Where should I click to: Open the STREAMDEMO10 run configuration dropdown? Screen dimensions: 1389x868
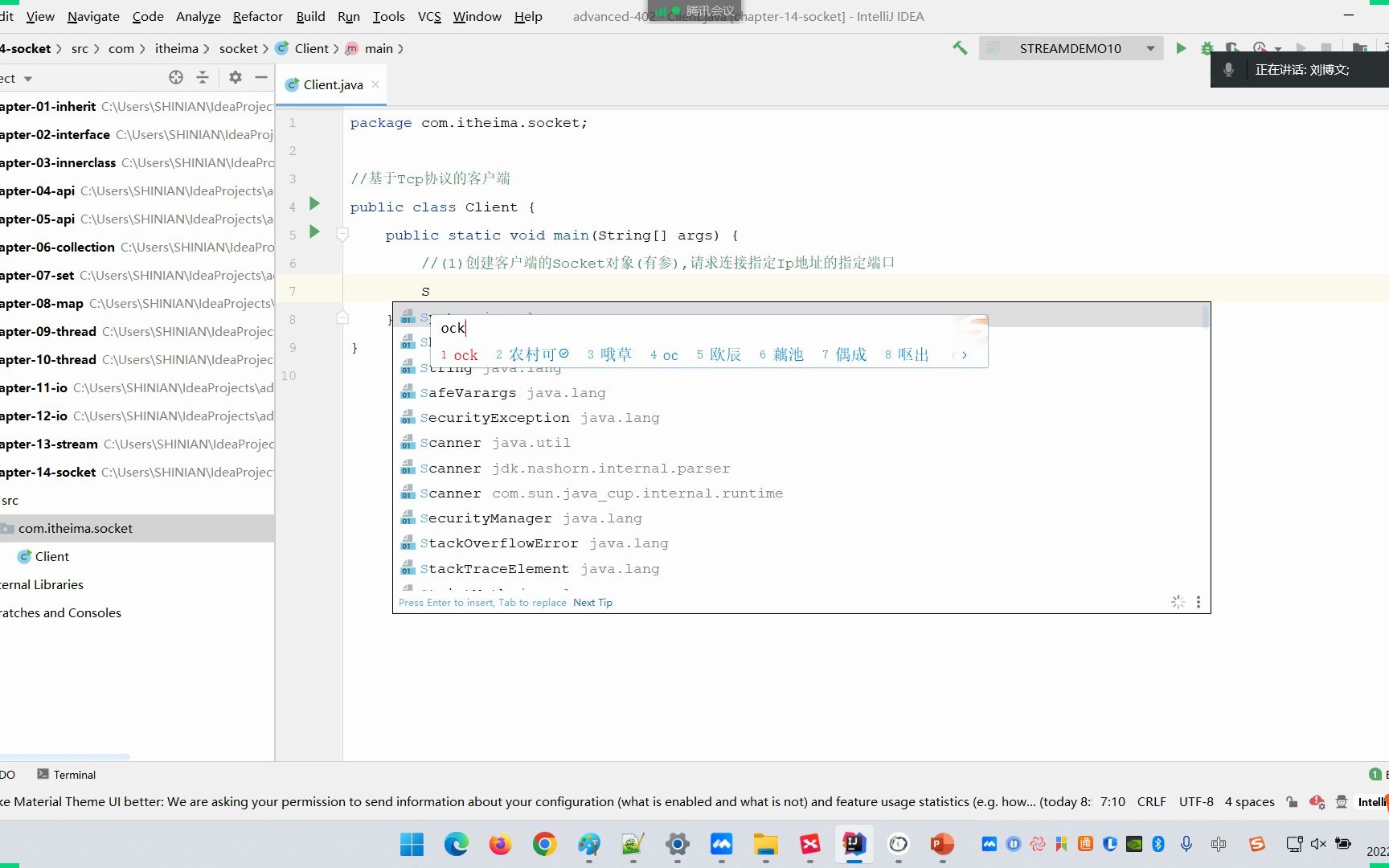(x=1150, y=48)
